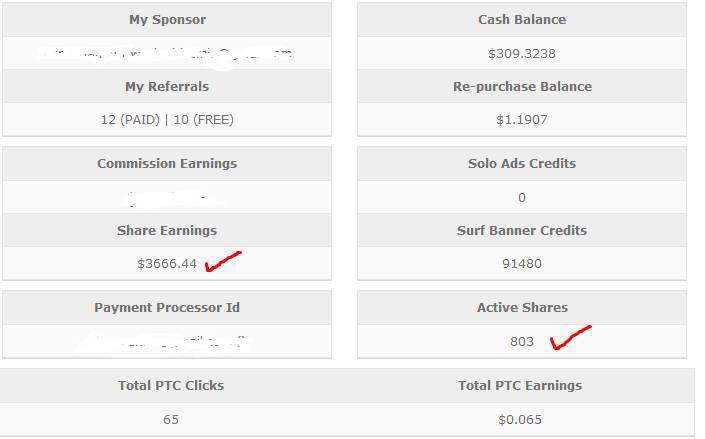
Task: Click the red checkmark beside Share Earnings
Action: point(223,262)
